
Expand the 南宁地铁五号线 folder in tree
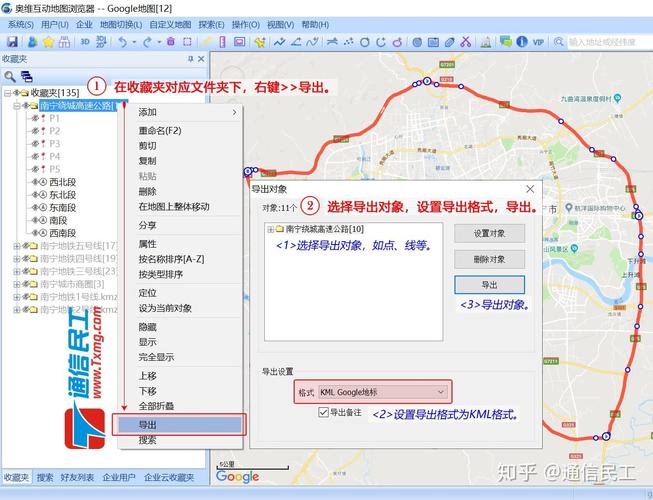[17, 246]
